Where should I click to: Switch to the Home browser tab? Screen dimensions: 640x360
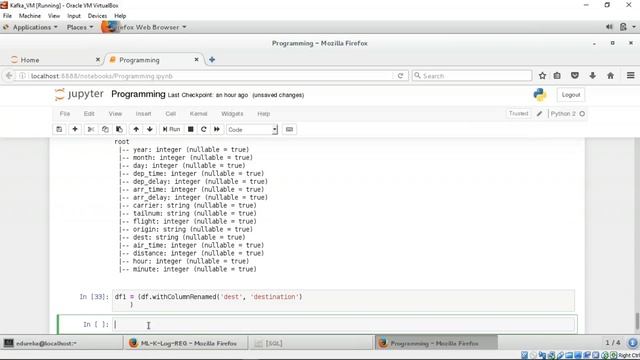(55, 60)
